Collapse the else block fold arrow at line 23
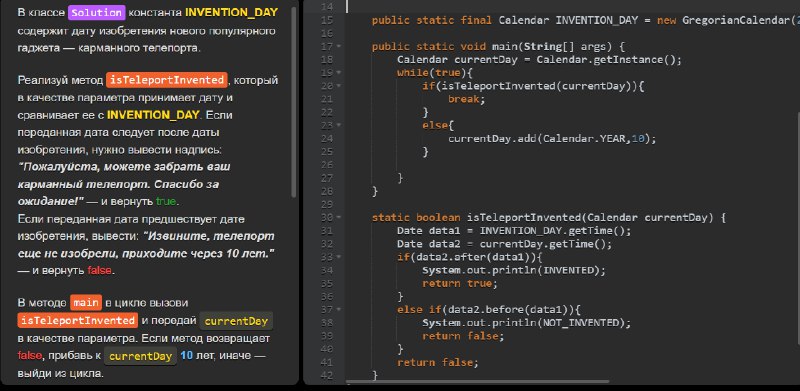This screenshot has width=800, height=391. point(339,126)
